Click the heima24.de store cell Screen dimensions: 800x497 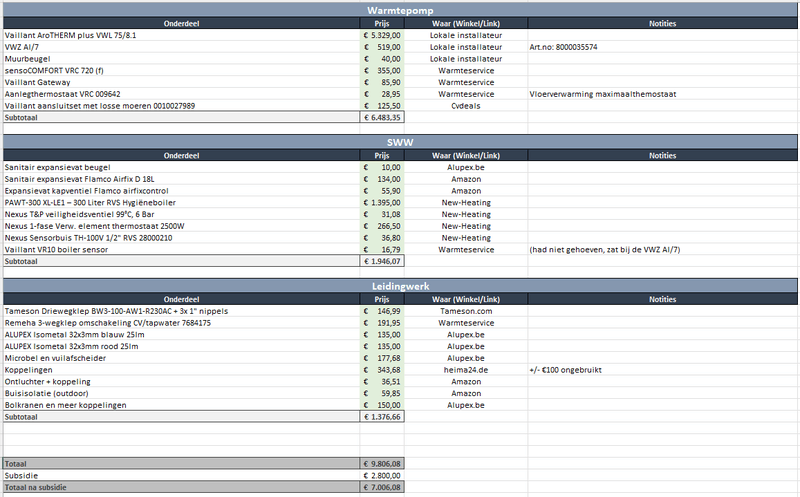466,370
